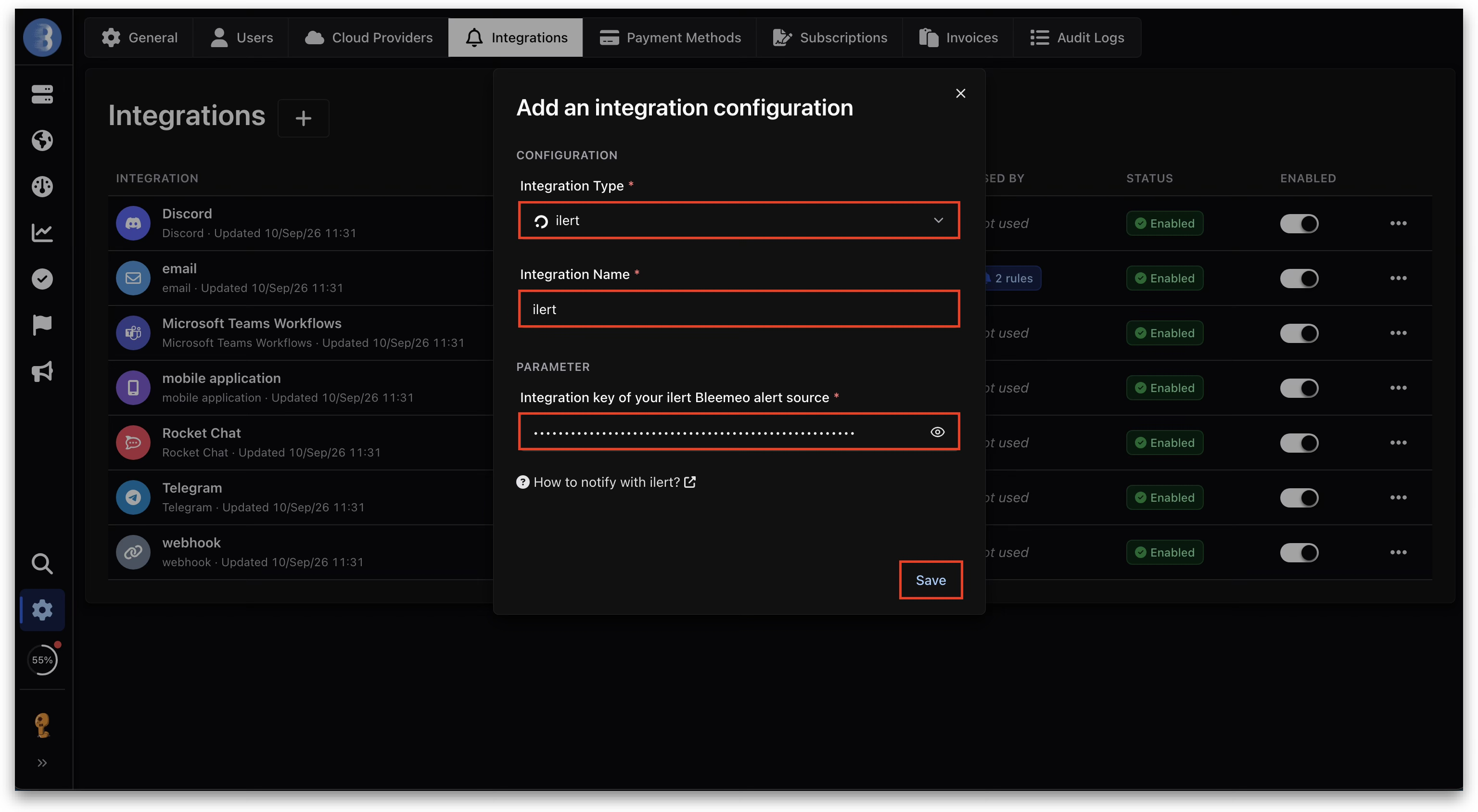
Task: Toggle the Discord enabled switch
Action: (1299, 223)
